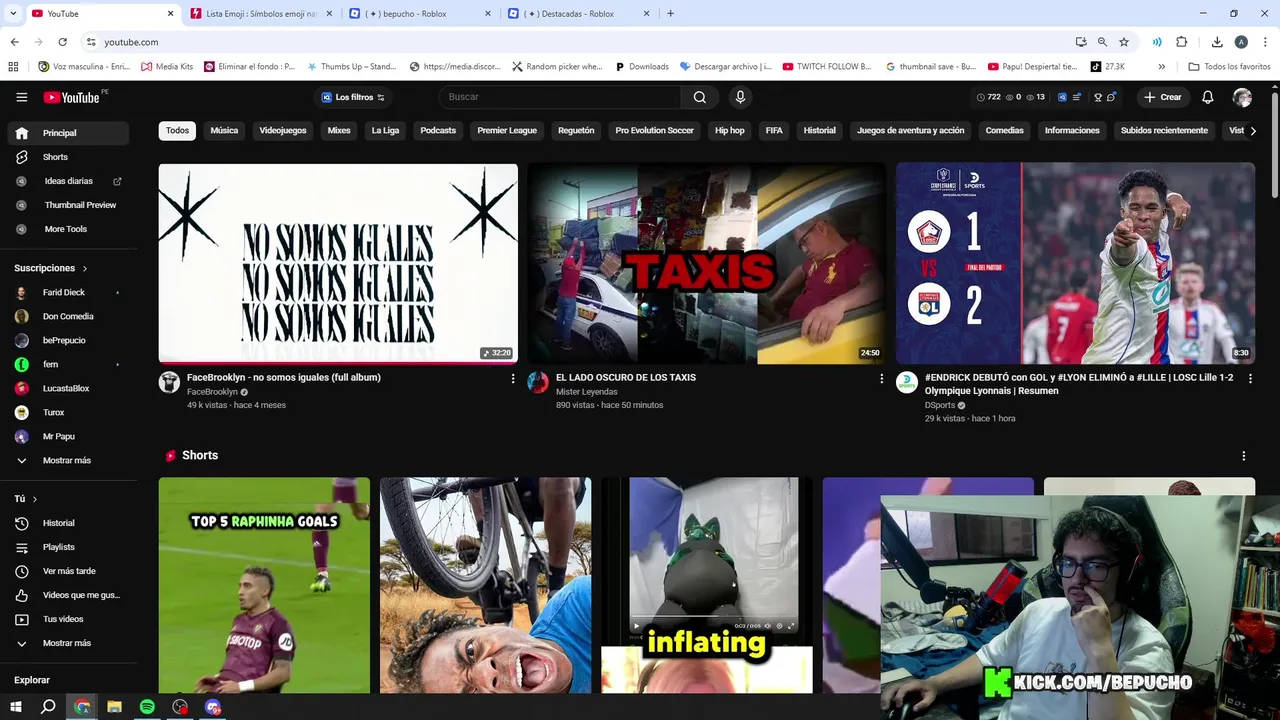
Task: Go back in browser history
Action: point(14,42)
